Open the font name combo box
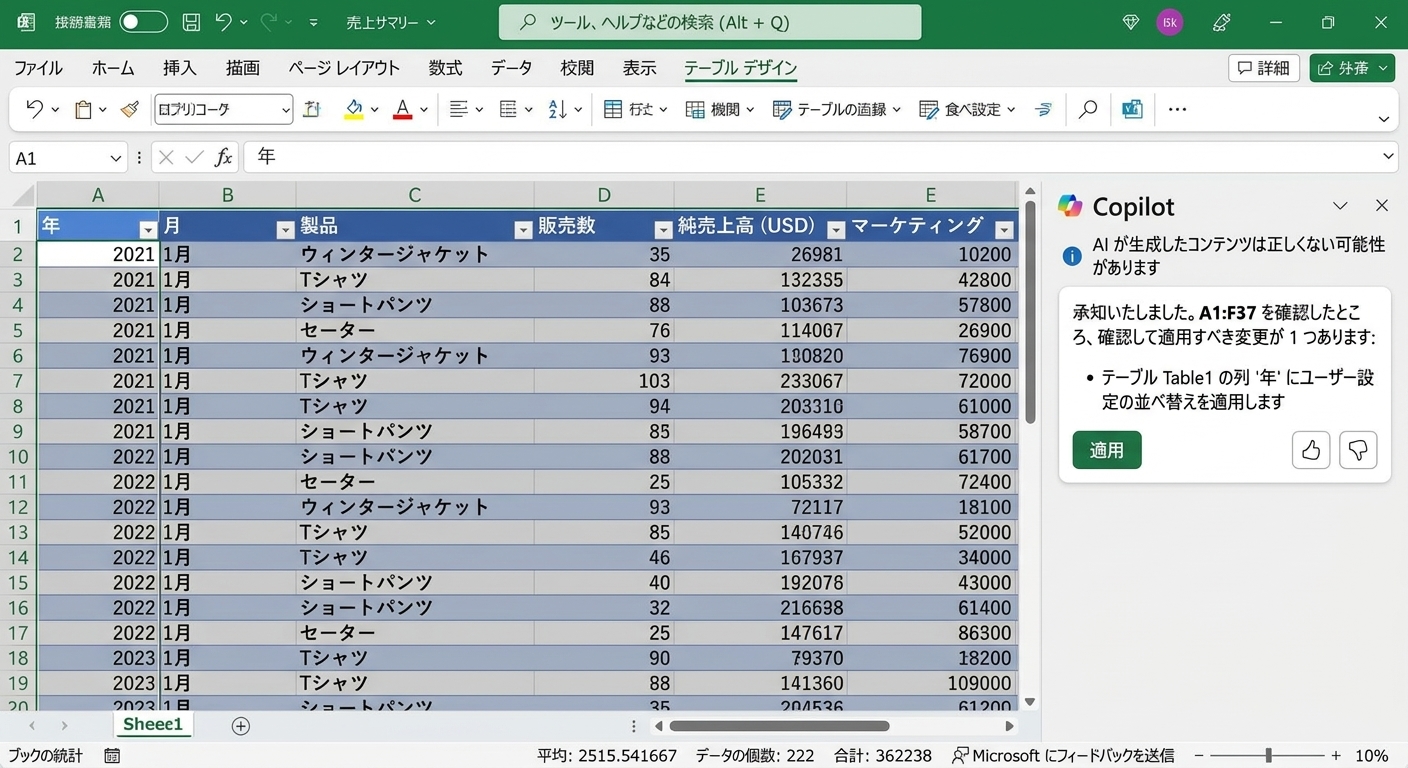This screenshot has width=1408, height=768. (224, 109)
